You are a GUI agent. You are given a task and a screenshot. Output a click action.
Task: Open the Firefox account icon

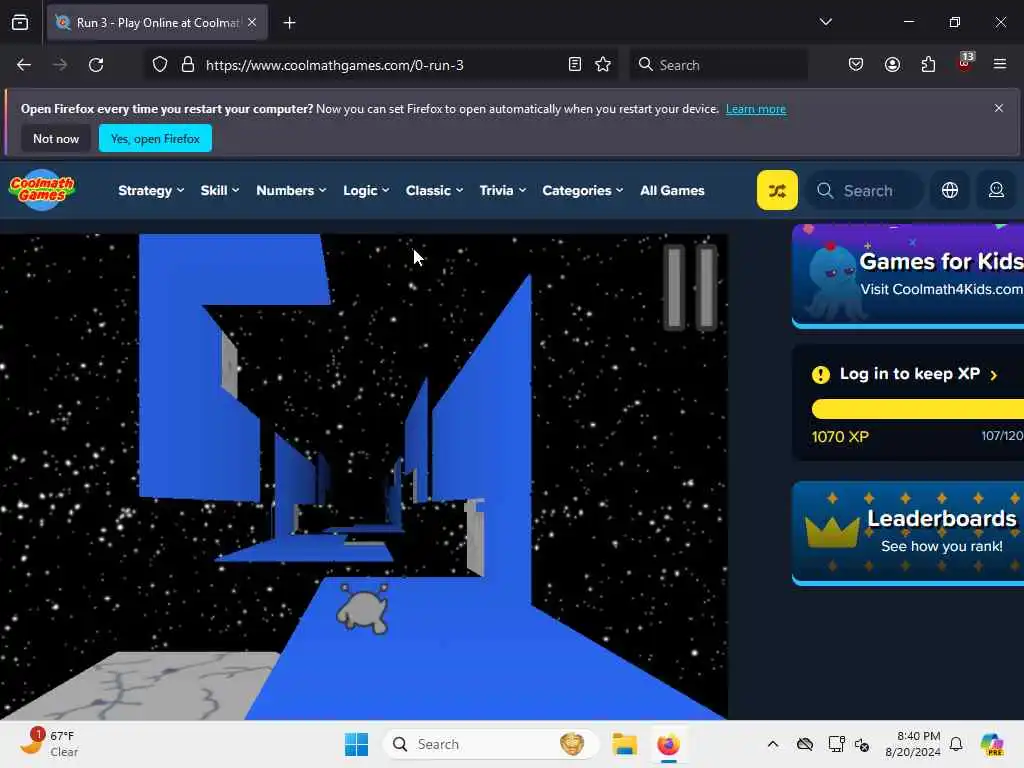[892, 65]
